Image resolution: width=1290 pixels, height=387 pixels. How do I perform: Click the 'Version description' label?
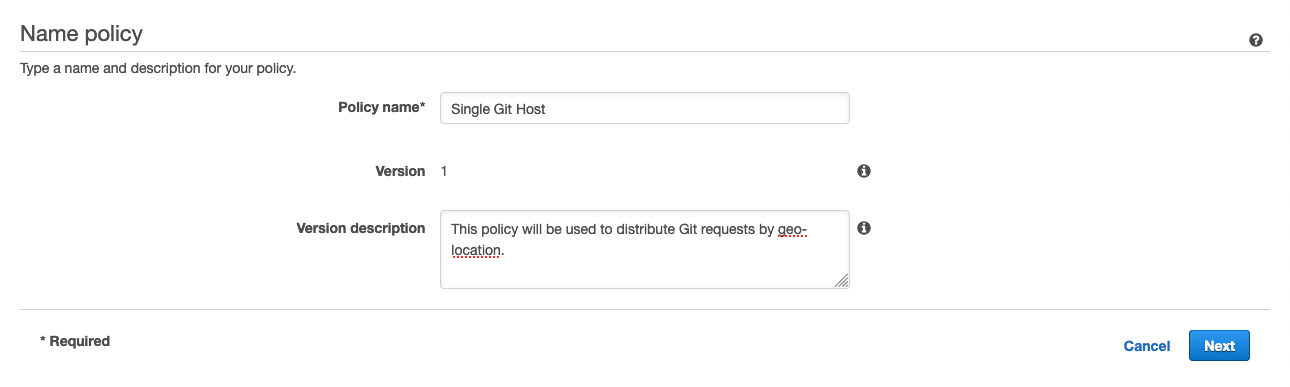point(361,228)
